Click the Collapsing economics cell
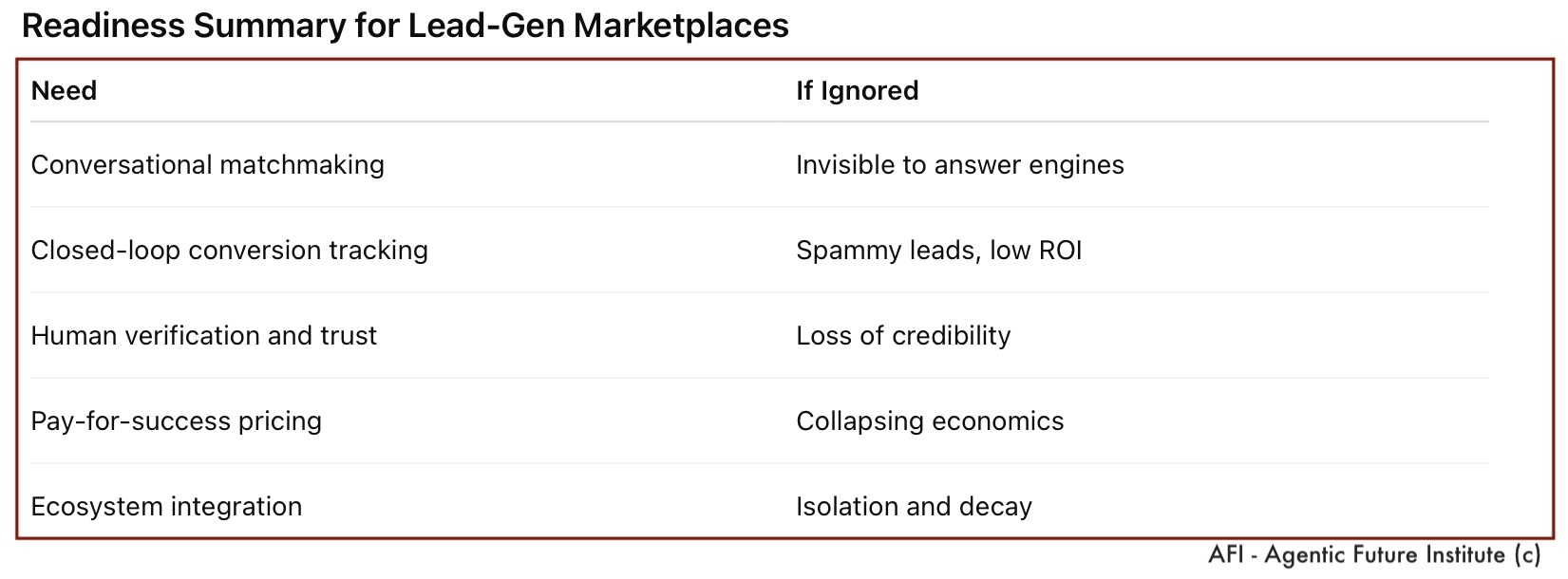Image resolution: width=1568 pixels, height=579 pixels. tap(929, 421)
